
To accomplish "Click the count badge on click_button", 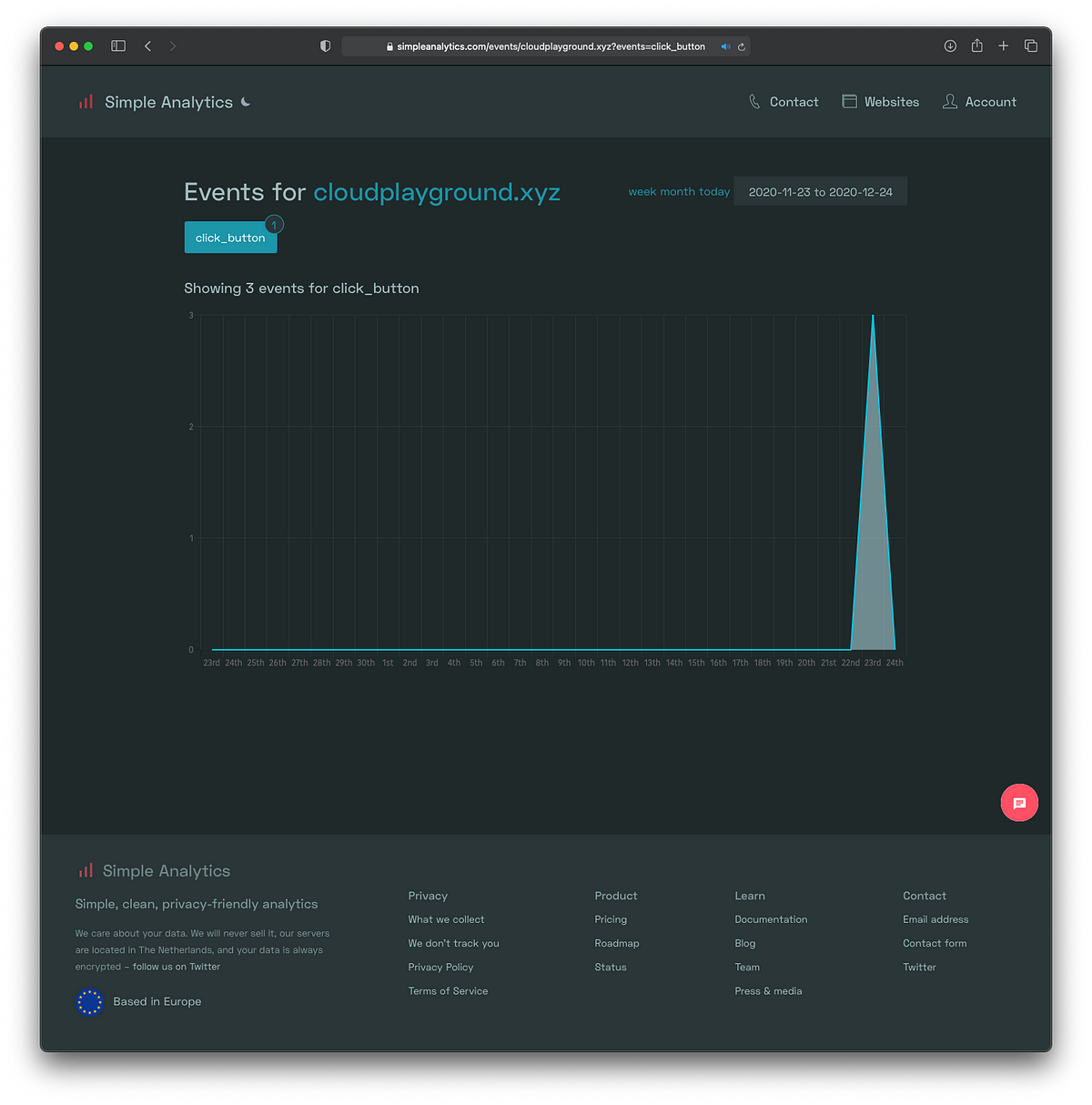I will [274, 225].
